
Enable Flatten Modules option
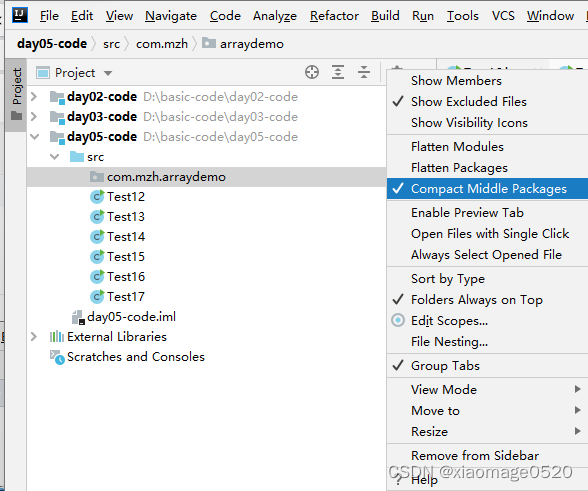pos(488,147)
